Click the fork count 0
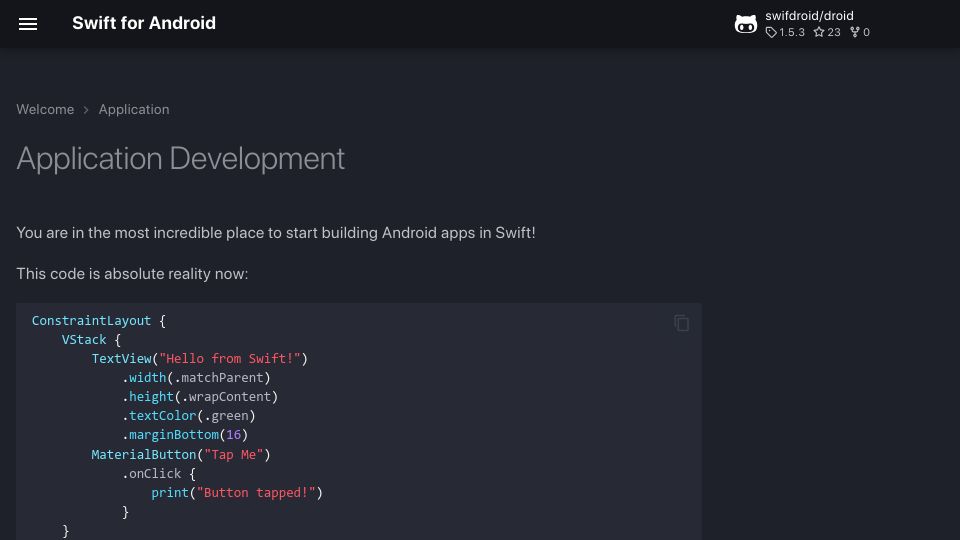Screen dimensions: 960x540 coord(860,32)
